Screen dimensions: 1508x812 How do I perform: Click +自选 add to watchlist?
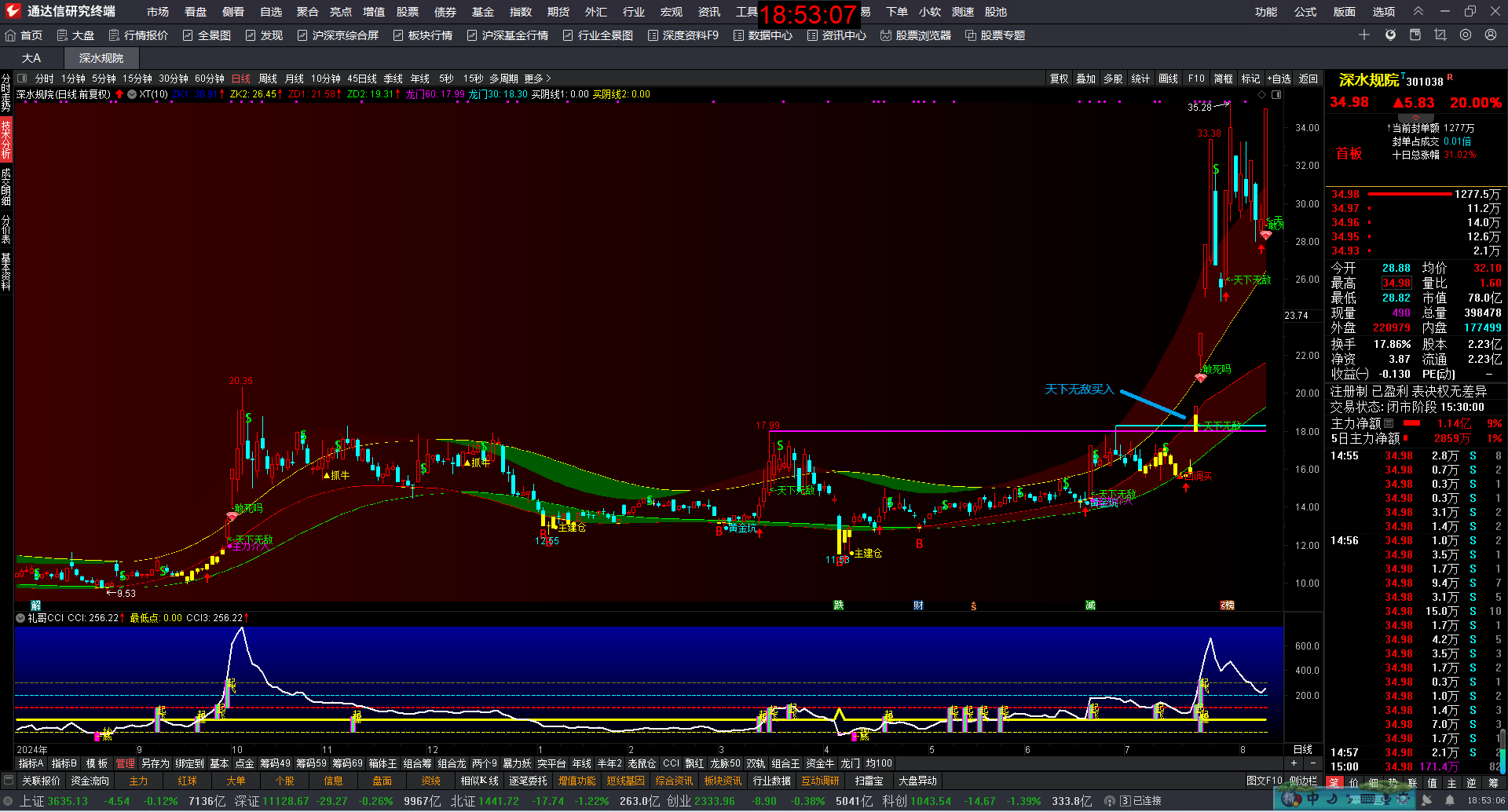pos(1279,79)
